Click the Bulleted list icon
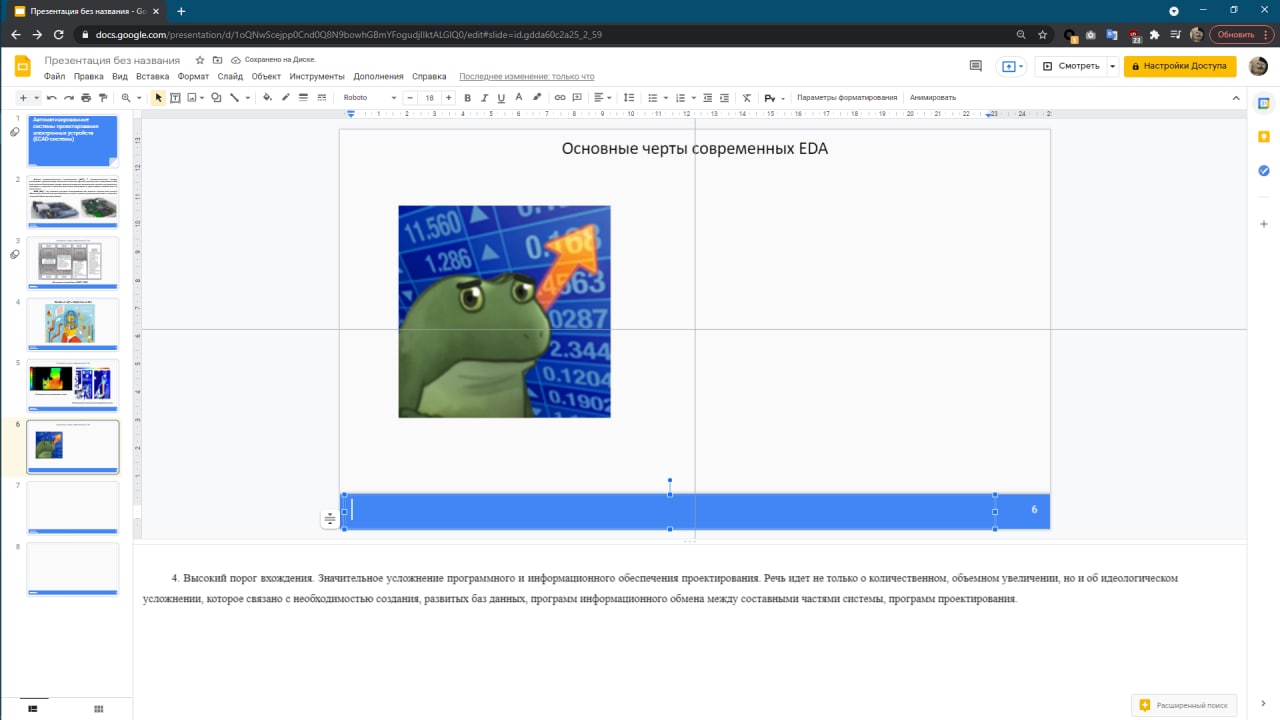 click(x=652, y=98)
